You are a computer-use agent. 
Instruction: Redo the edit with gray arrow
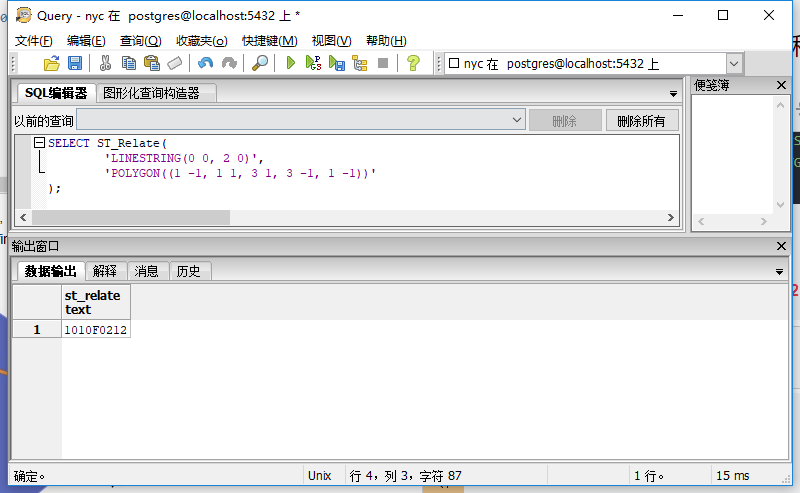tap(229, 63)
